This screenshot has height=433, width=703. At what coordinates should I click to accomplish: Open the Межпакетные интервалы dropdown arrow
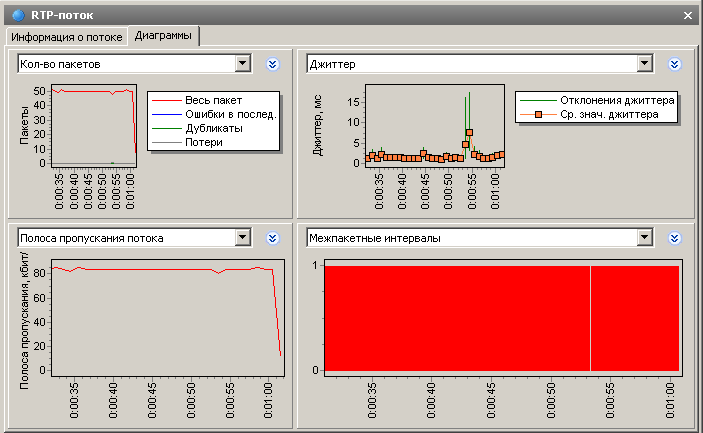click(644, 238)
